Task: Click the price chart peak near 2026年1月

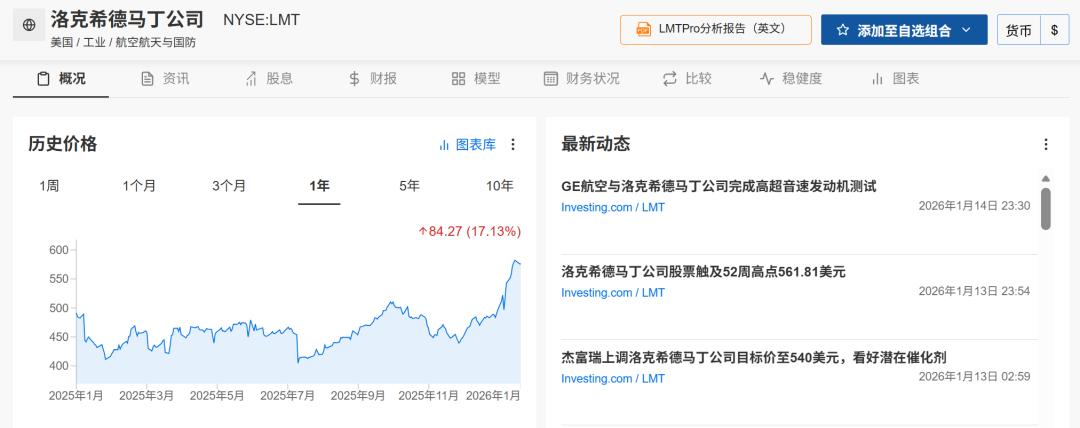Action: (x=515, y=261)
